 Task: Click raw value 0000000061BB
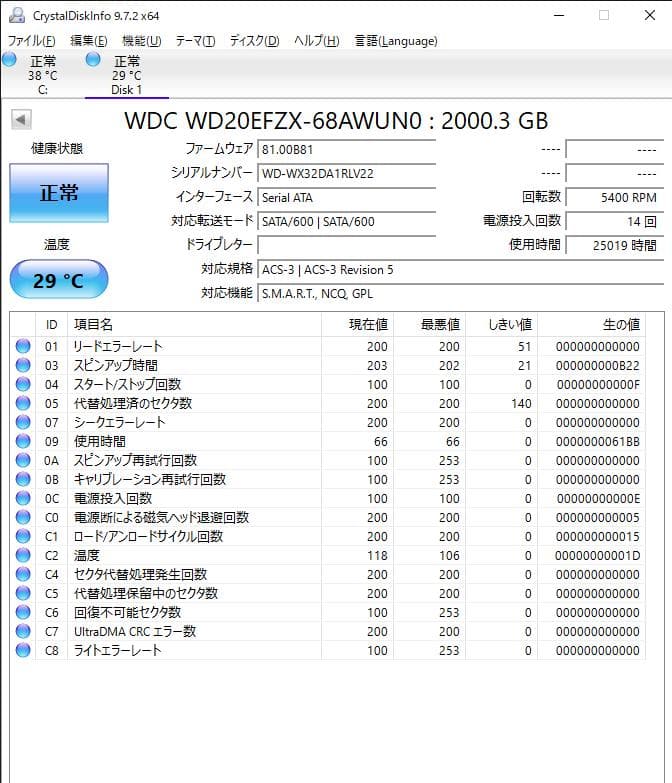[x=597, y=441]
